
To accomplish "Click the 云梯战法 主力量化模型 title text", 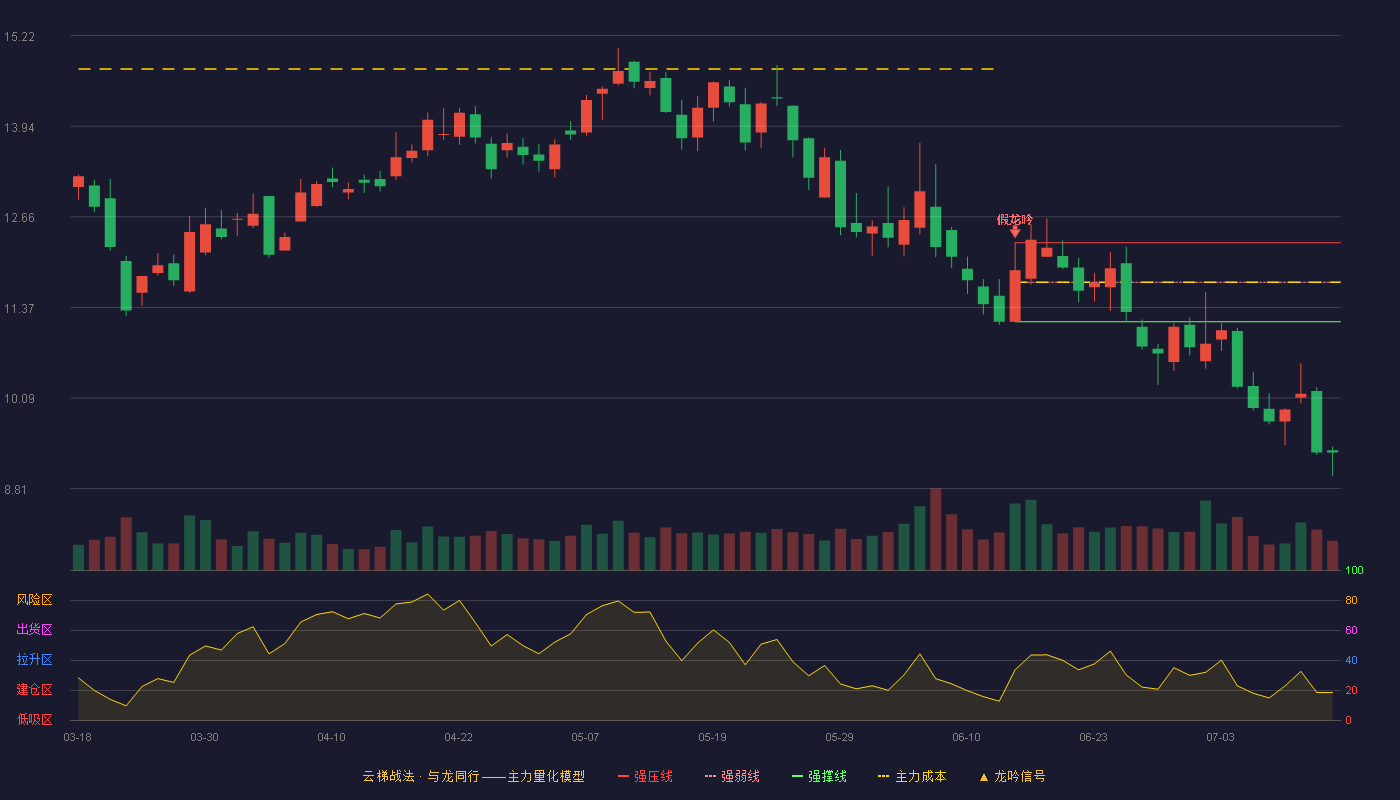I will (473, 777).
